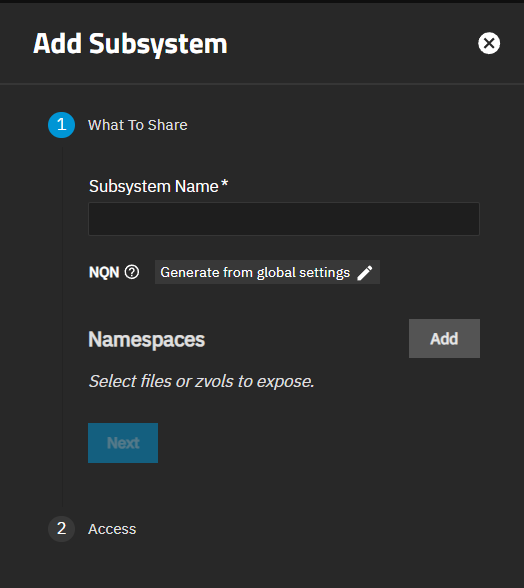Click the Next button

123,443
